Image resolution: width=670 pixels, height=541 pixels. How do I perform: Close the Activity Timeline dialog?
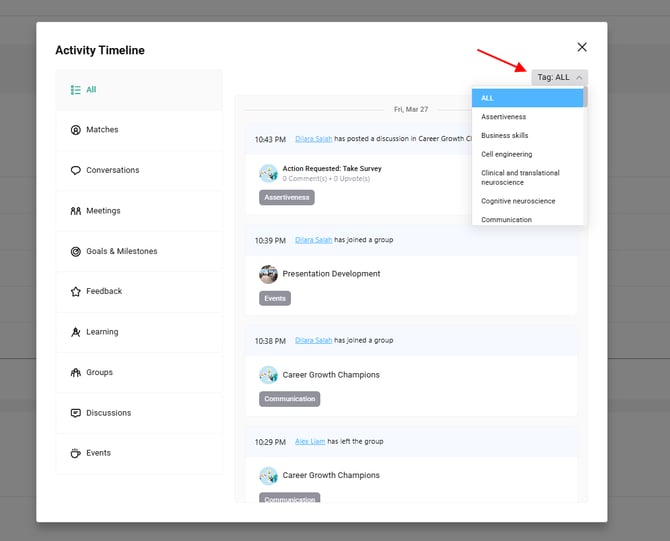[x=582, y=47]
